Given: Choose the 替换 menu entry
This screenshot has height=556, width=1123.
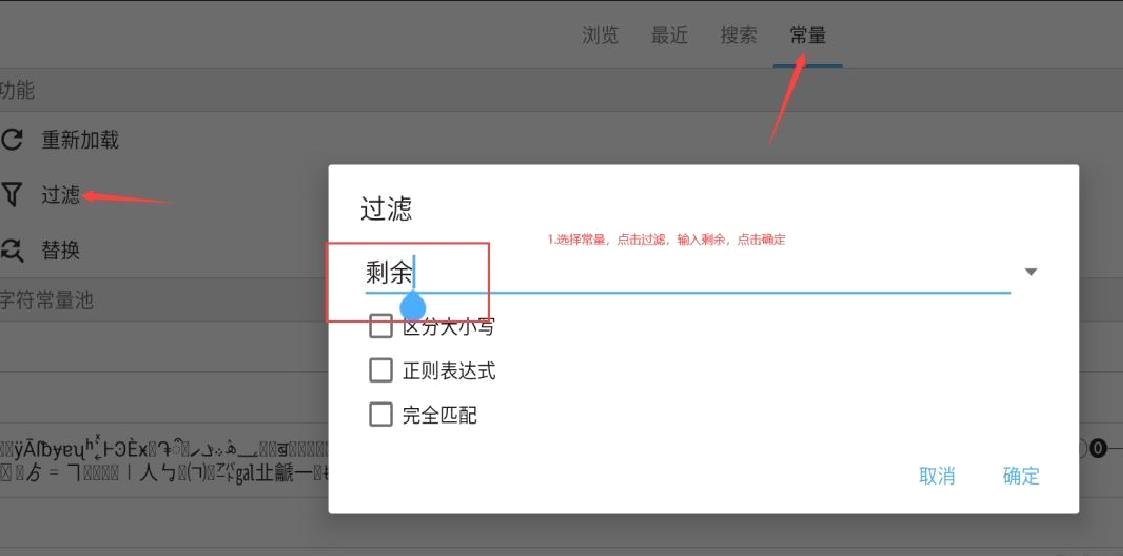Looking at the screenshot, I should [60, 250].
